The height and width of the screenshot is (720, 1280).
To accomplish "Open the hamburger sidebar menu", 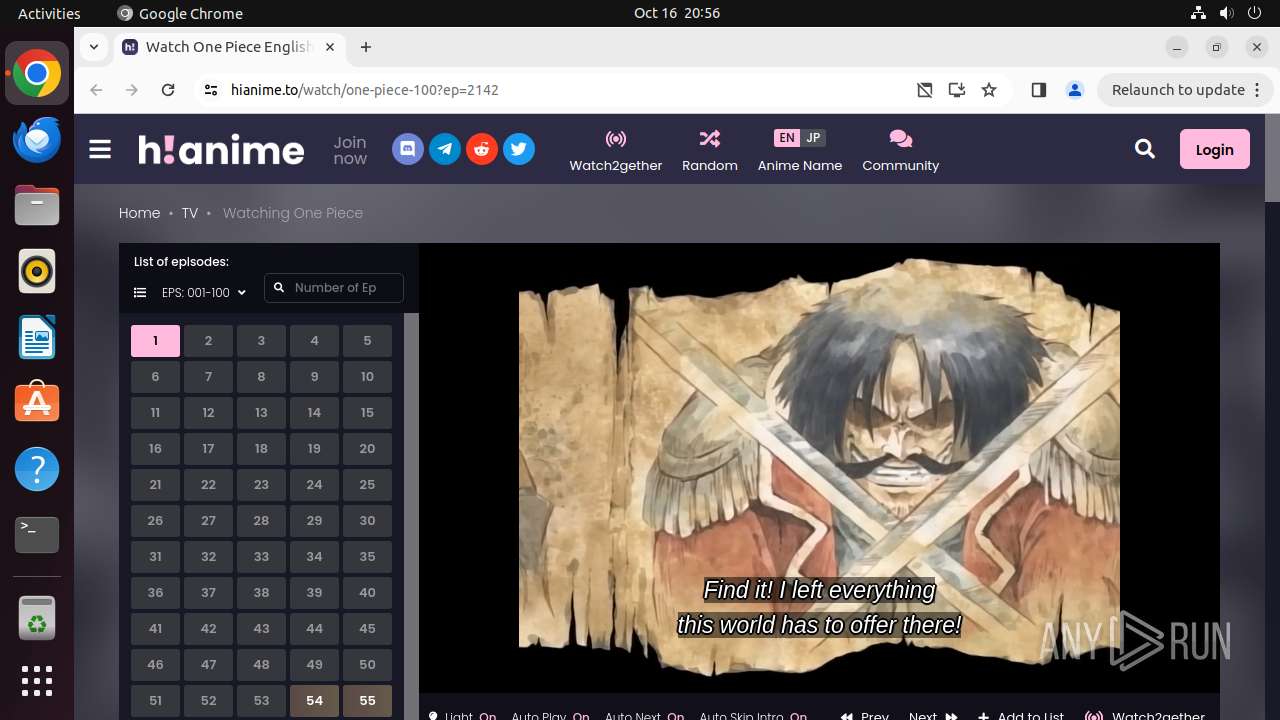I will pos(100,150).
